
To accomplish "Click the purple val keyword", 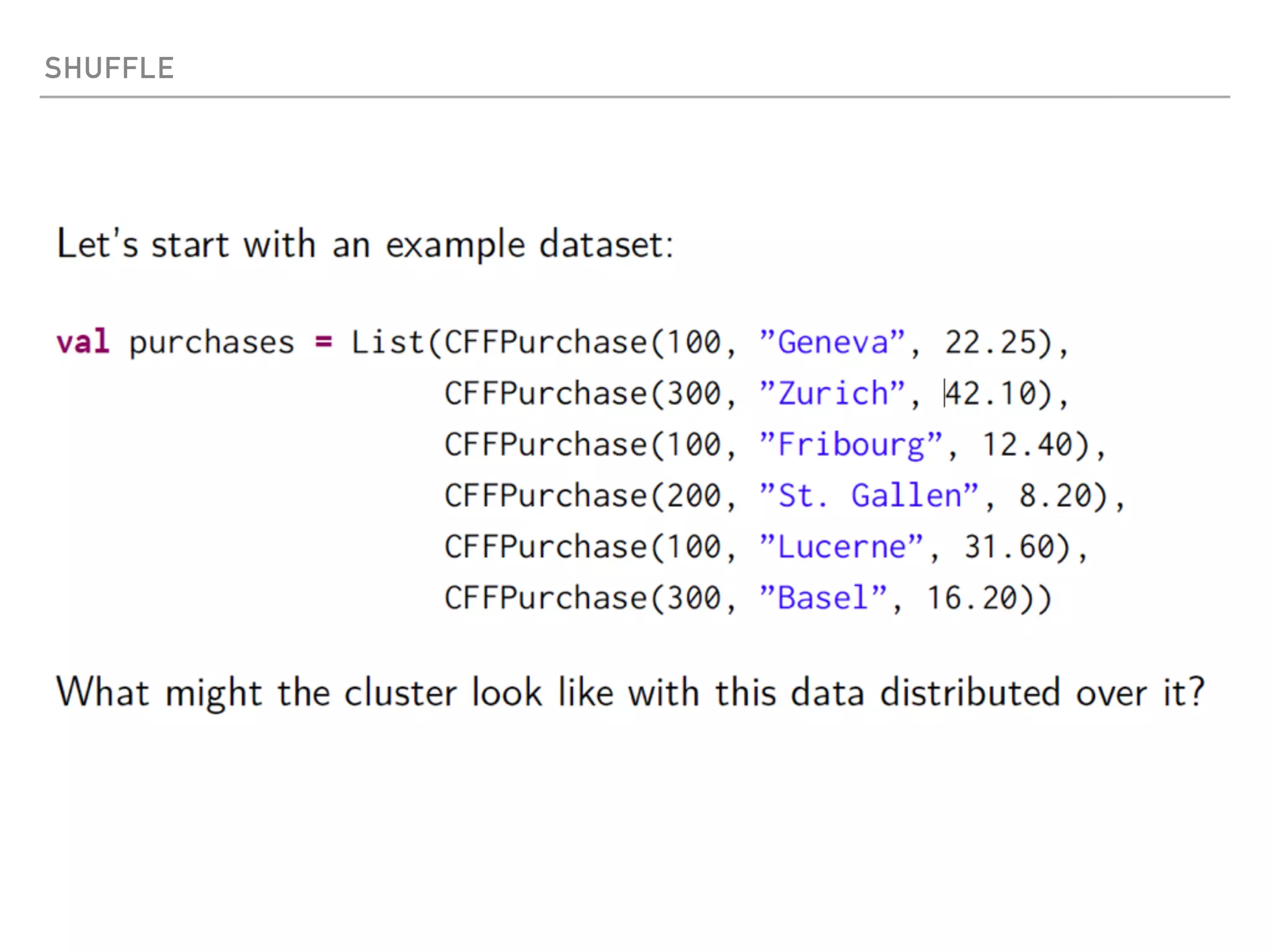I will [82, 342].
